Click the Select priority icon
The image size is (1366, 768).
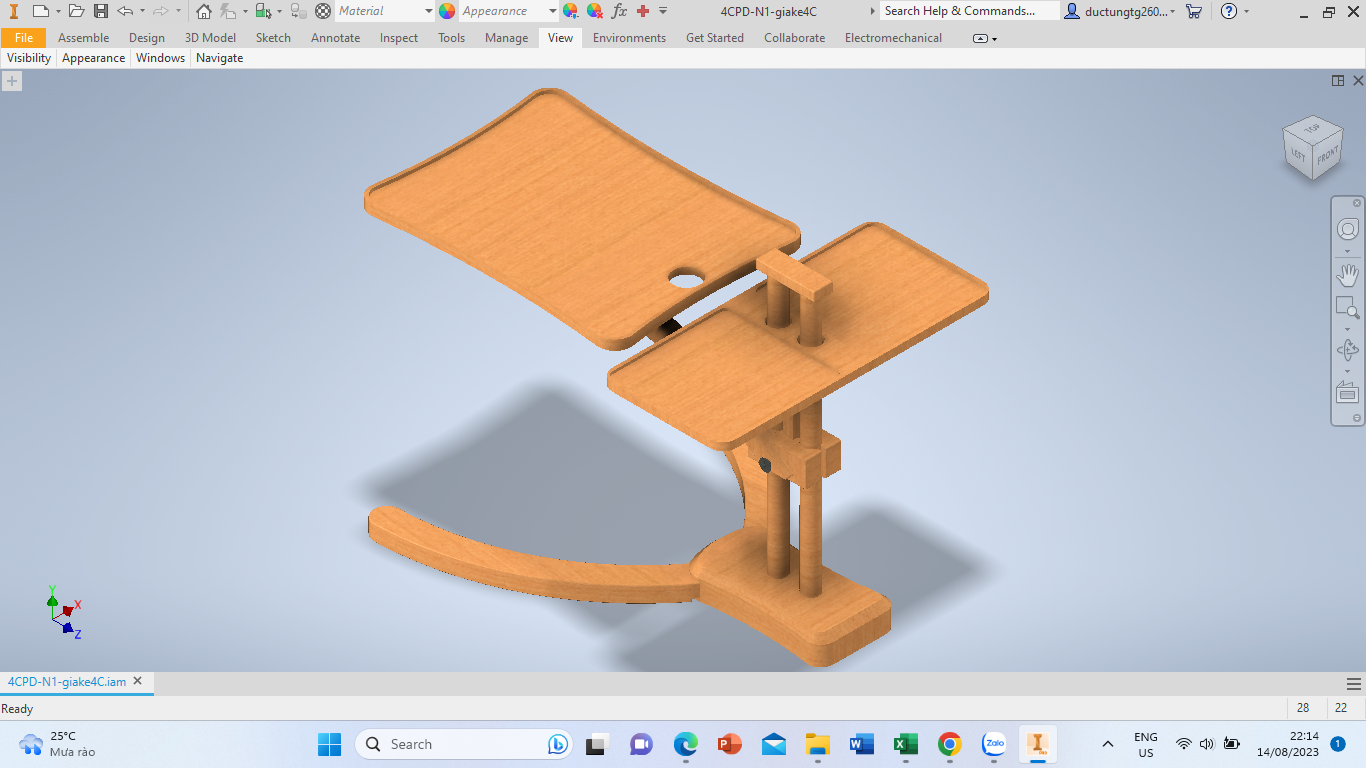[x=263, y=11]
